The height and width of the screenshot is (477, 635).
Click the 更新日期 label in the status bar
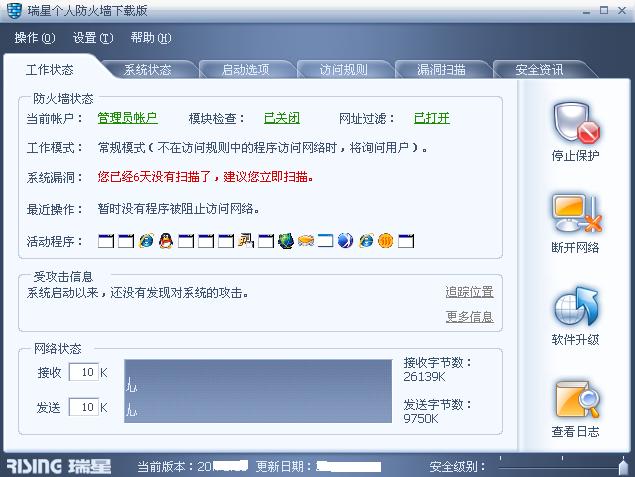283,466
